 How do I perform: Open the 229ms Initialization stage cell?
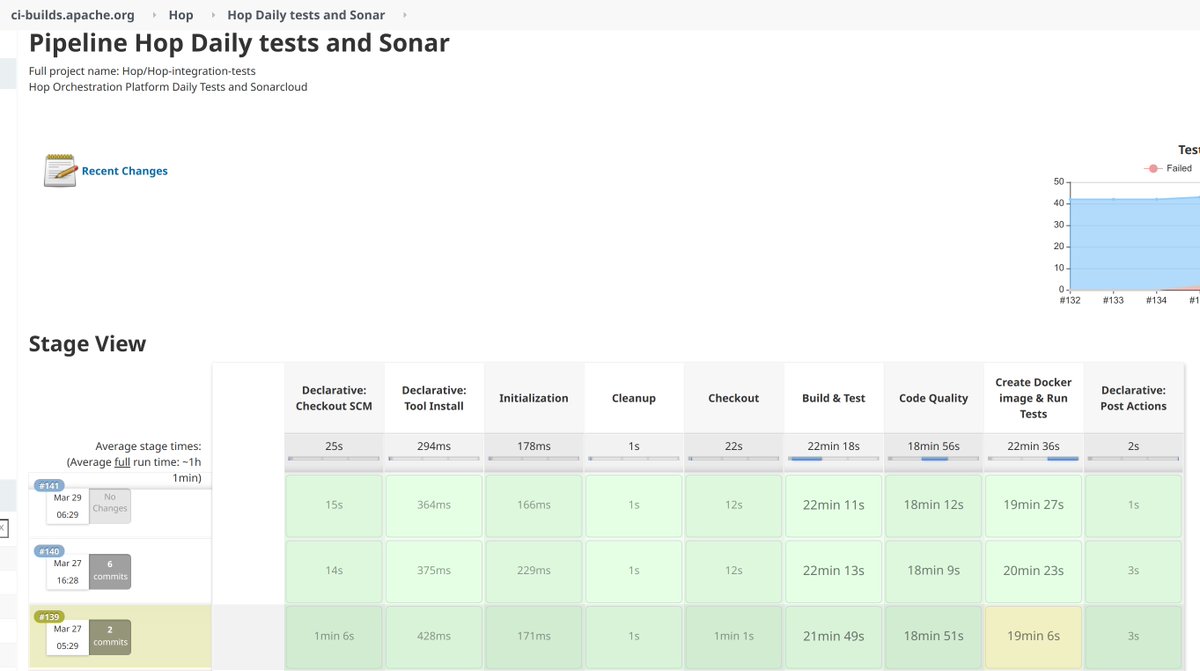[x=534, y=570]
